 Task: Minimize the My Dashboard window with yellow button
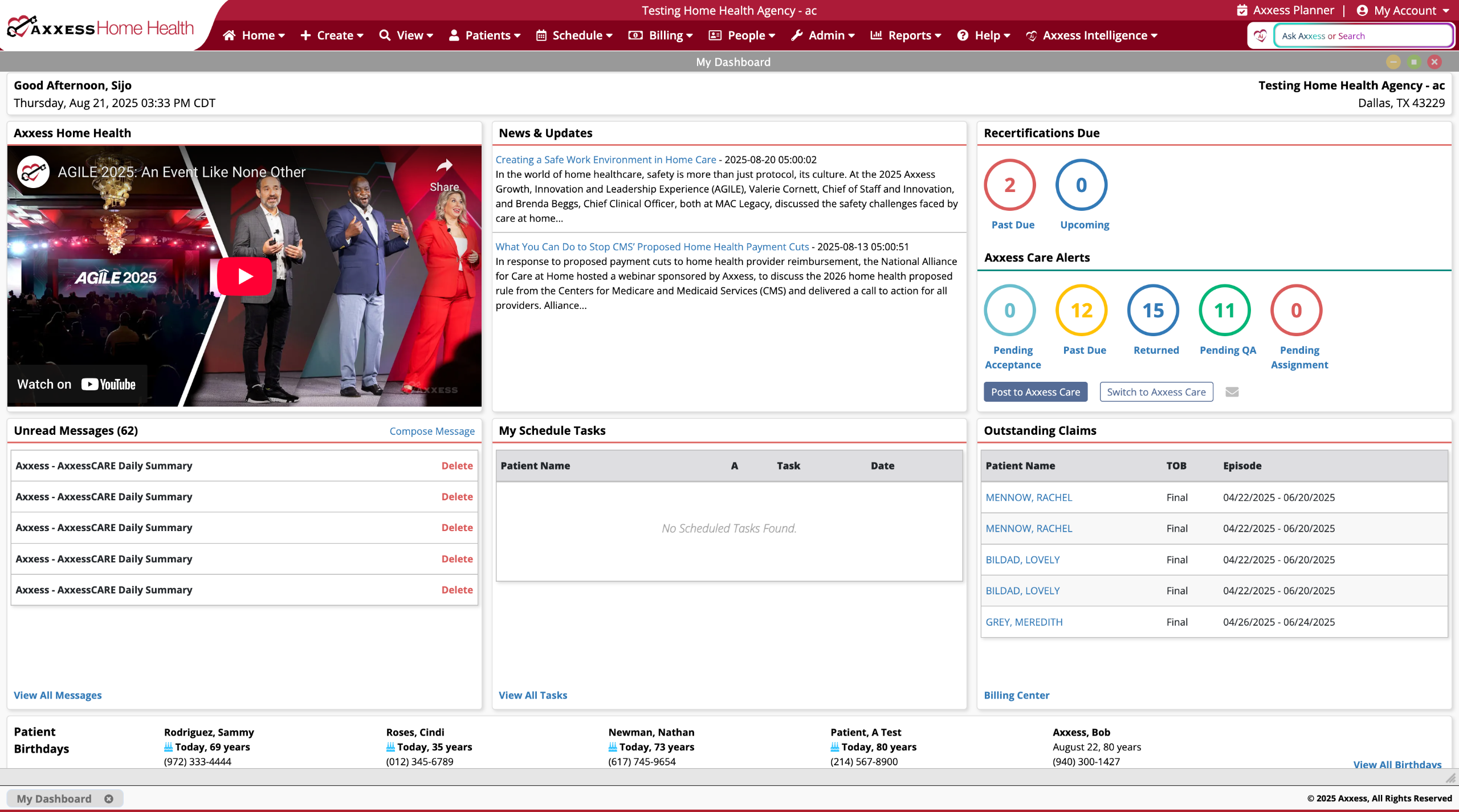point(1393,62)
